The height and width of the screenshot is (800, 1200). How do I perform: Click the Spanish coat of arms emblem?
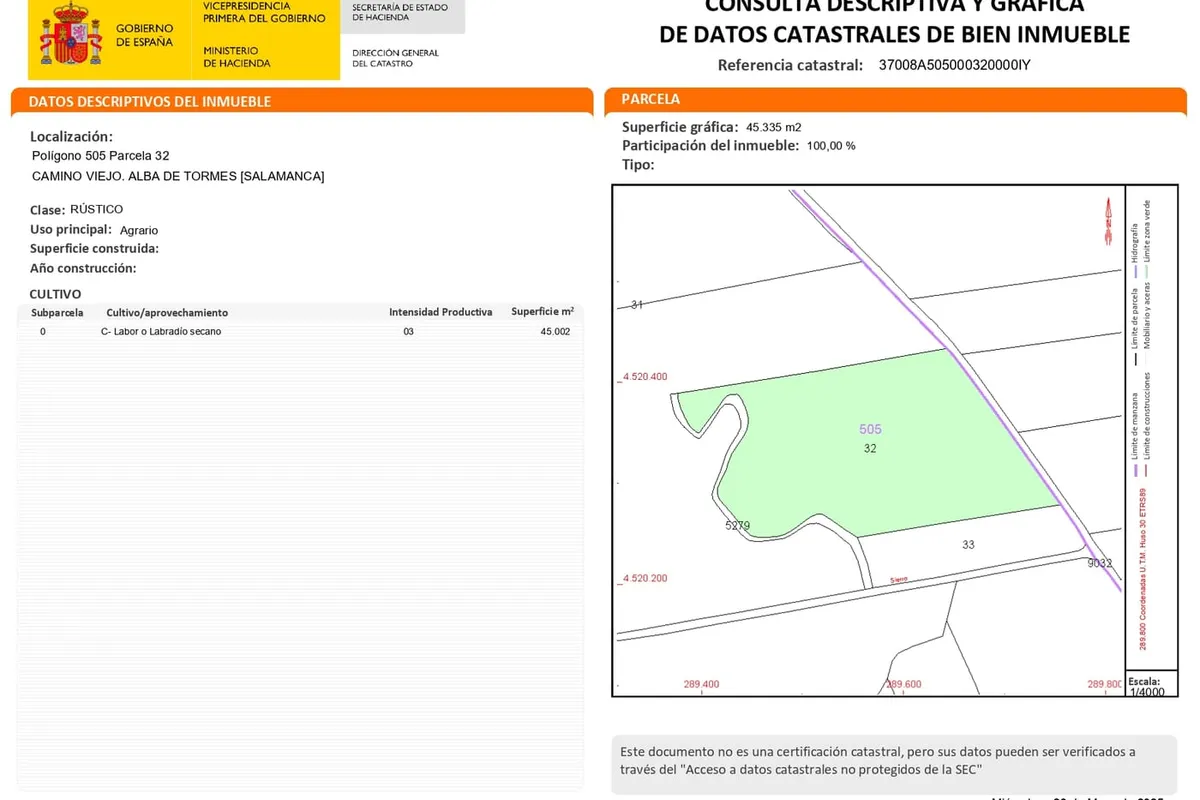[x=70, y=36]
